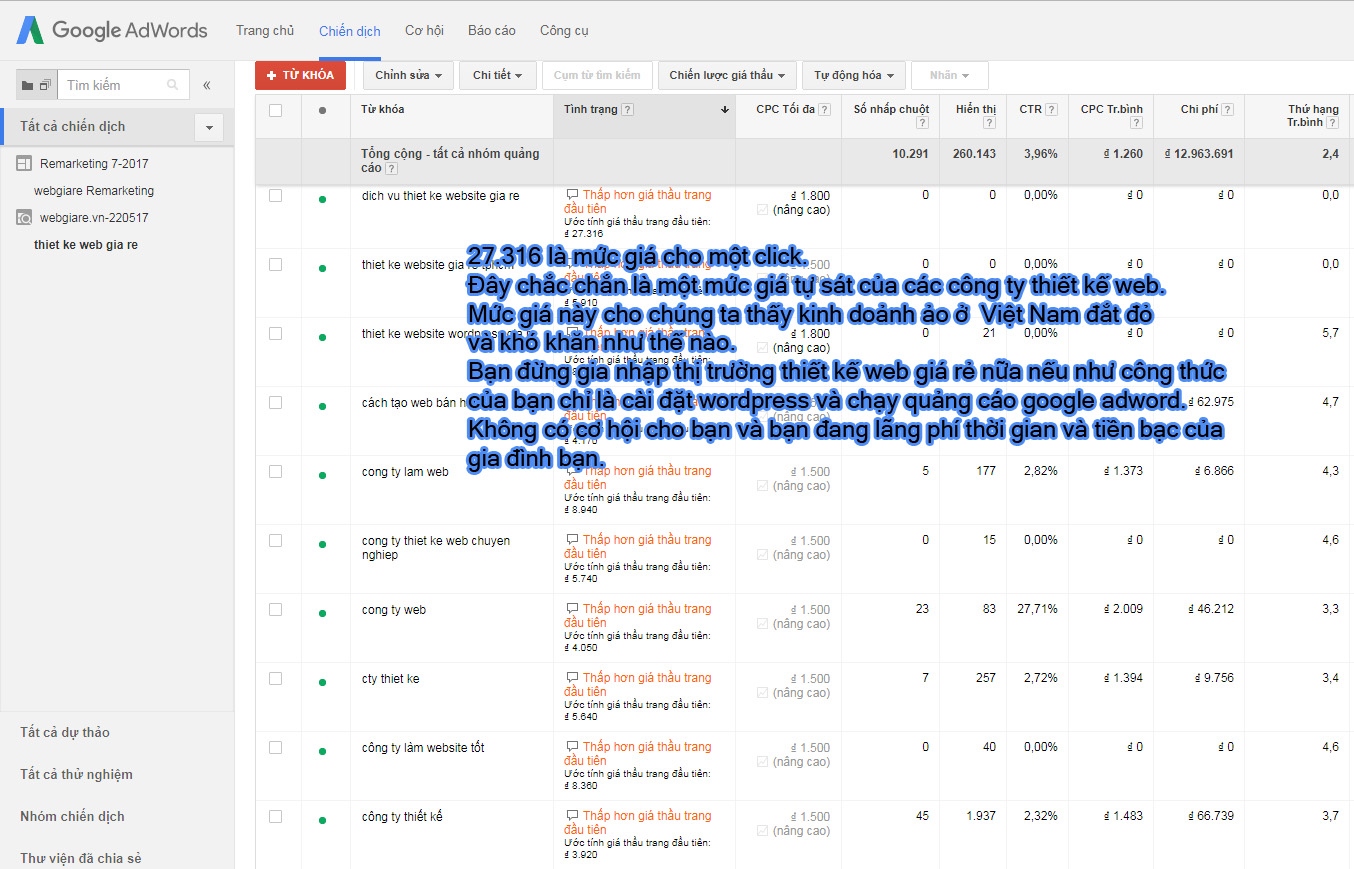Click speech bubble icon in cong ty web row
This screenshot has height=869, width=1354.
pos(572,609)
